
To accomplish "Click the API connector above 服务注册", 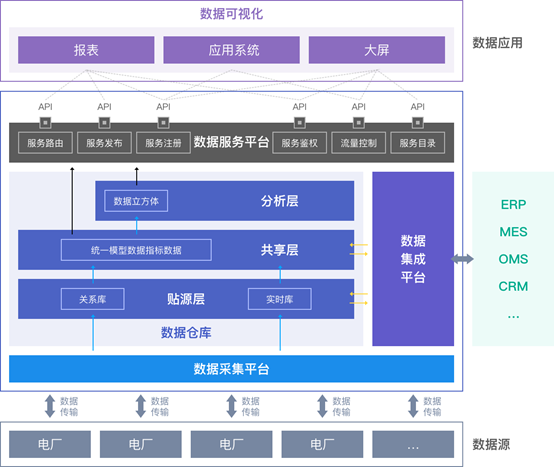I will coord(163,123).
